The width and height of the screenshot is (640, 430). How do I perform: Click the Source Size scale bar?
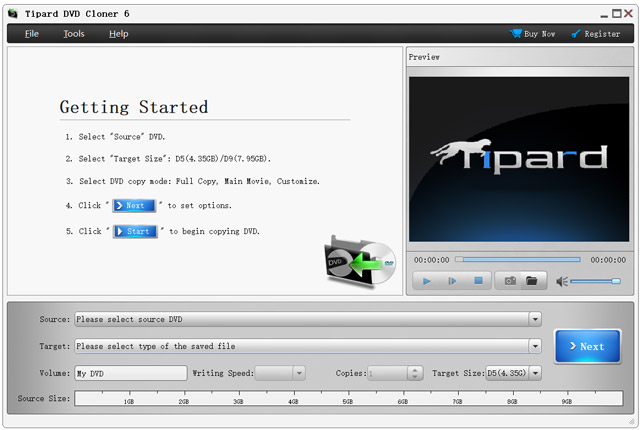pos(349,398)
